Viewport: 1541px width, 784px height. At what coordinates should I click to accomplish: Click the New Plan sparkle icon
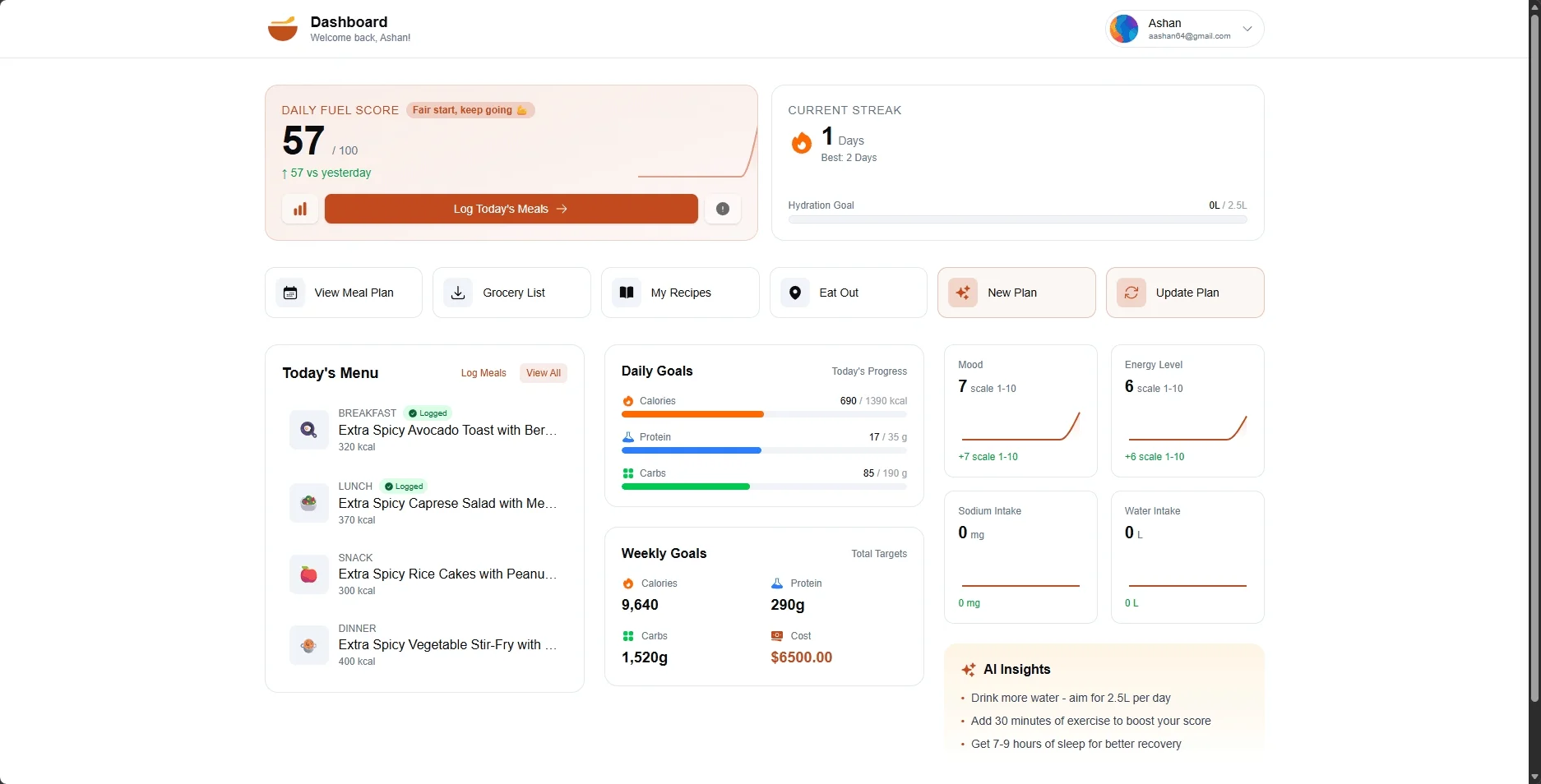click(963, 293)
